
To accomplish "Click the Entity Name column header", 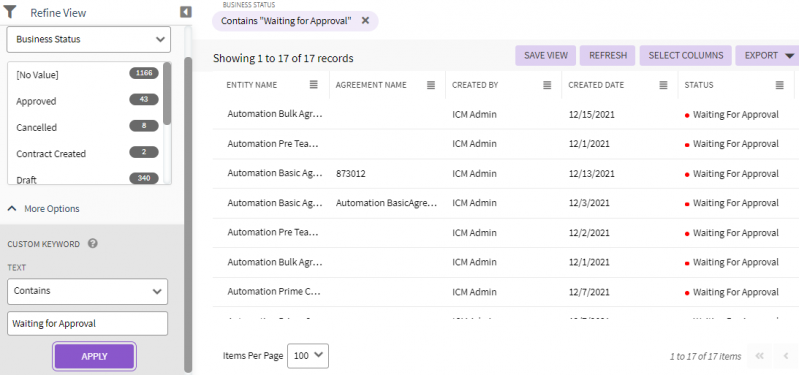I will (x=252, y=85).
